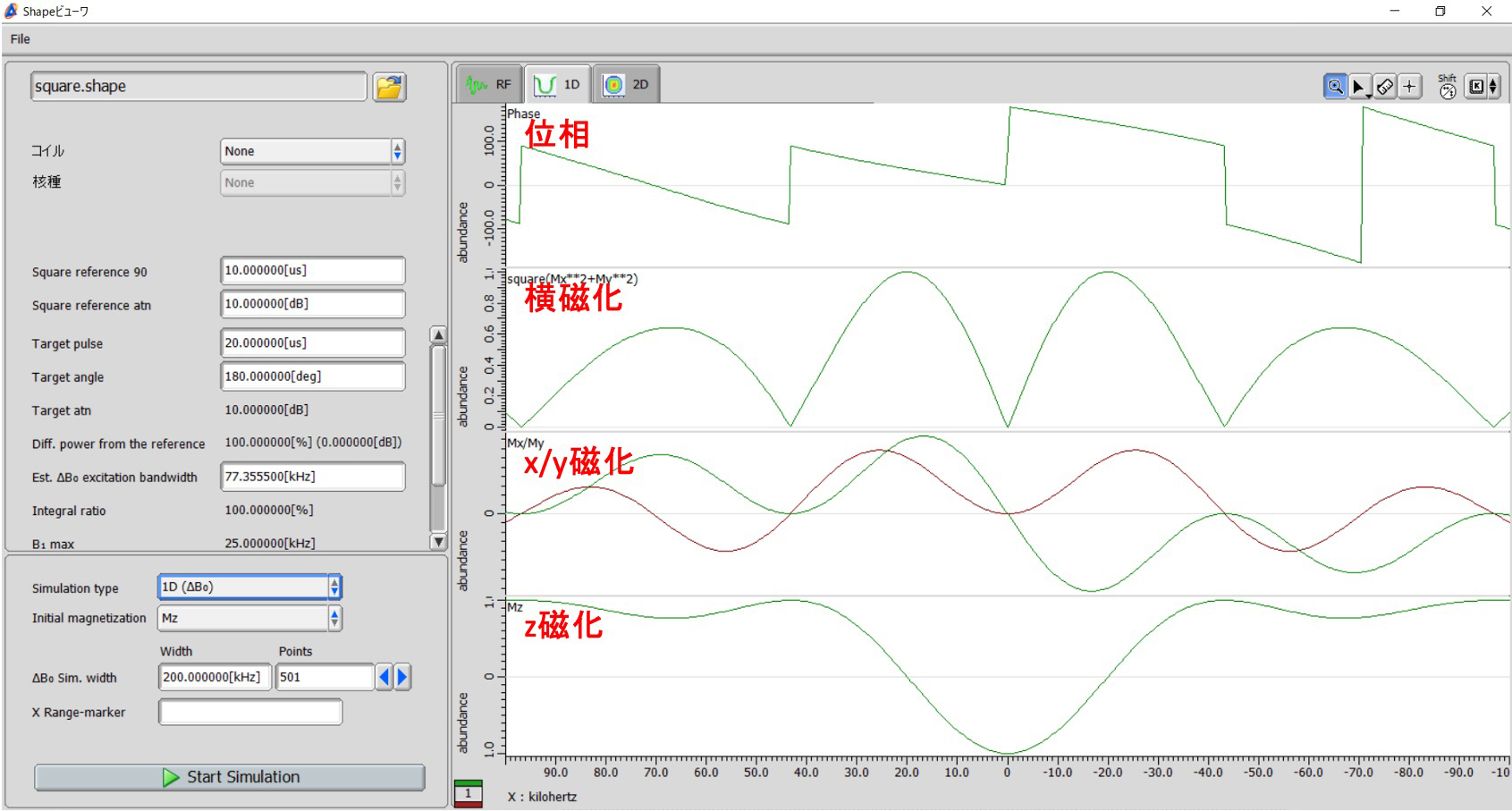Click the Target pulse input field

(x=312, y=342)
